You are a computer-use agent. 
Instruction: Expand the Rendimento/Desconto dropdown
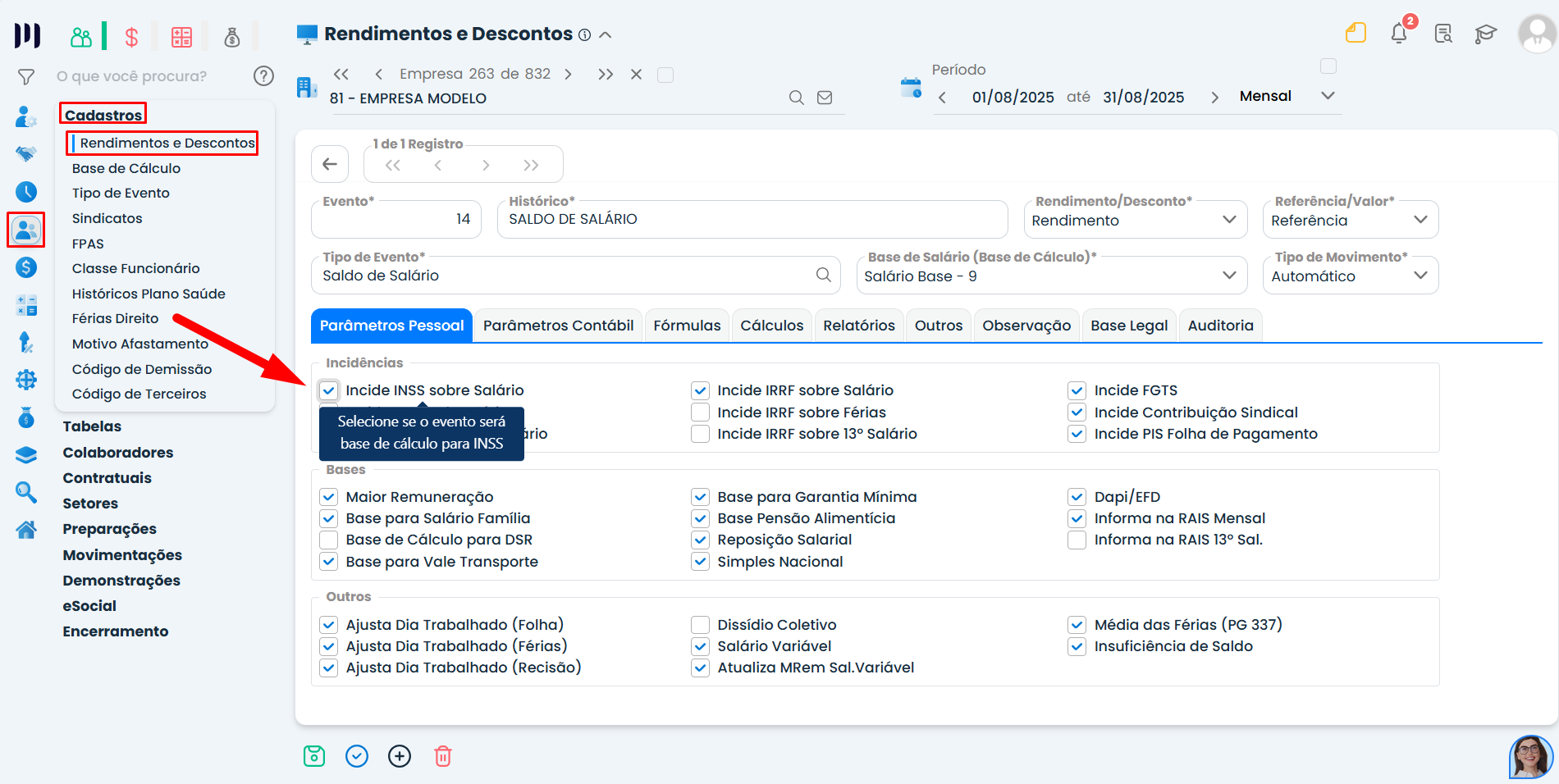1228,220
